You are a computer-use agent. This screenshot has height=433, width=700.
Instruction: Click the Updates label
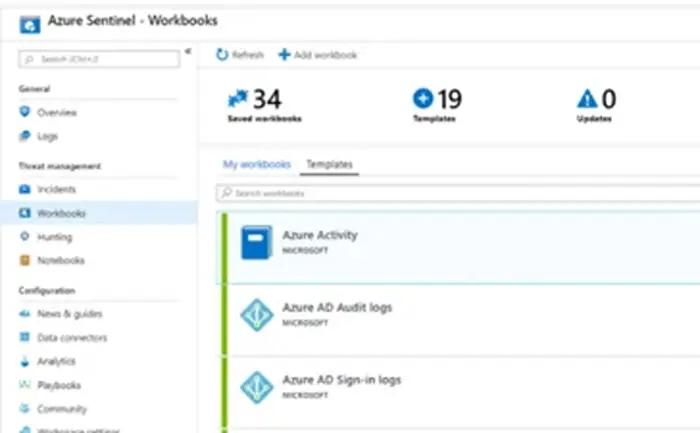[x=594, y=119]
